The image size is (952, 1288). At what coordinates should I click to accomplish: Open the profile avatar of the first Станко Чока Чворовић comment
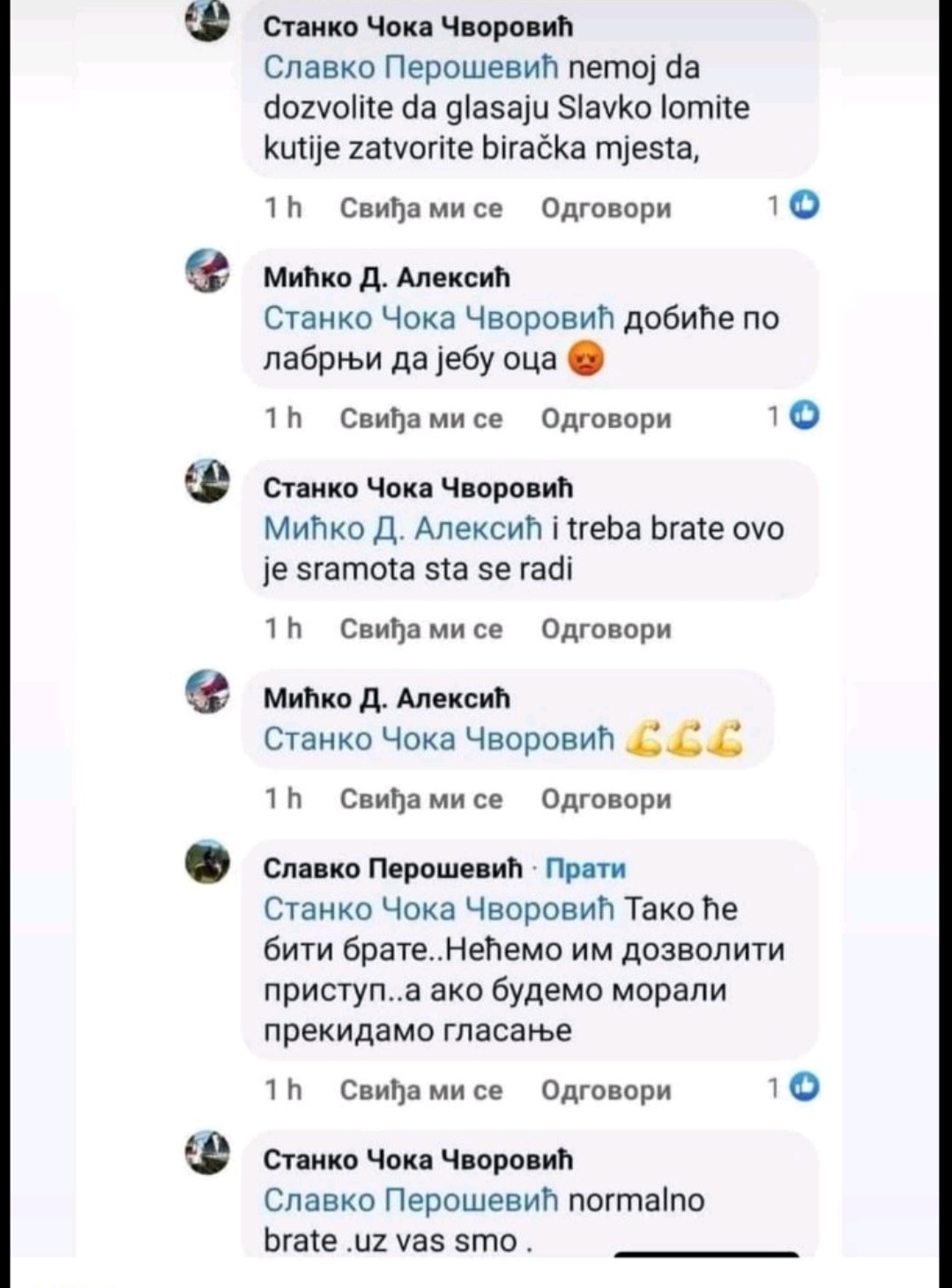click(207, 19)
